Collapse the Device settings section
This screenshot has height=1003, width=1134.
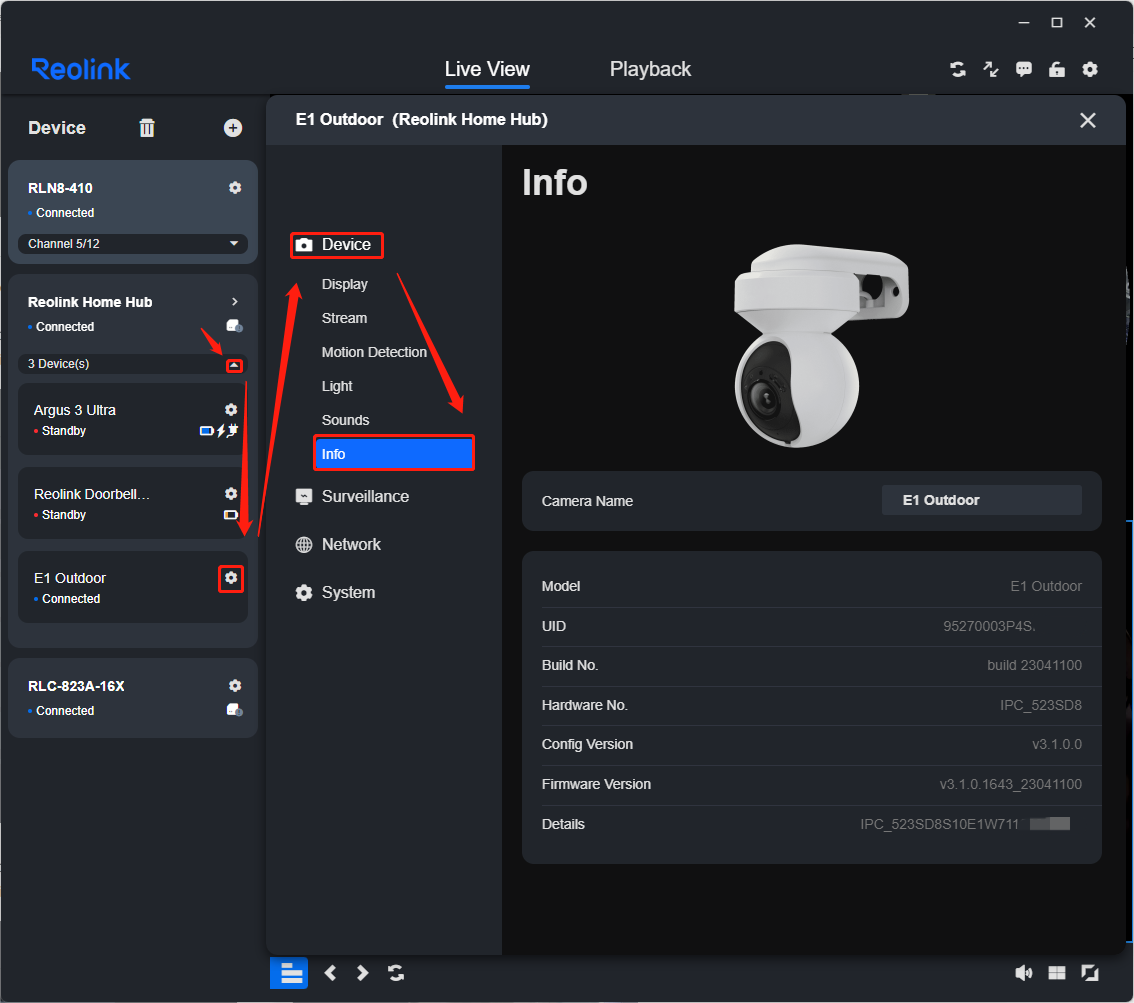(336, 245)
